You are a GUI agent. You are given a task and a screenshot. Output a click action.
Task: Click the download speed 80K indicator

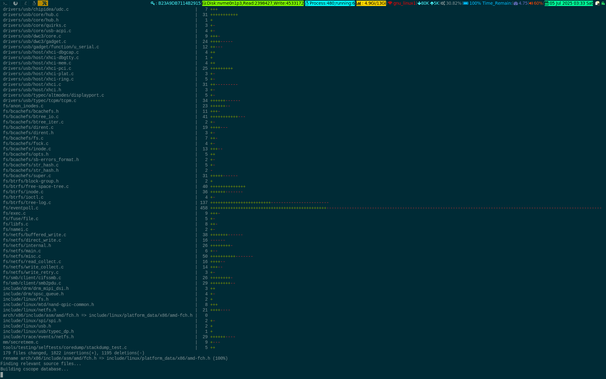(423, 3)
